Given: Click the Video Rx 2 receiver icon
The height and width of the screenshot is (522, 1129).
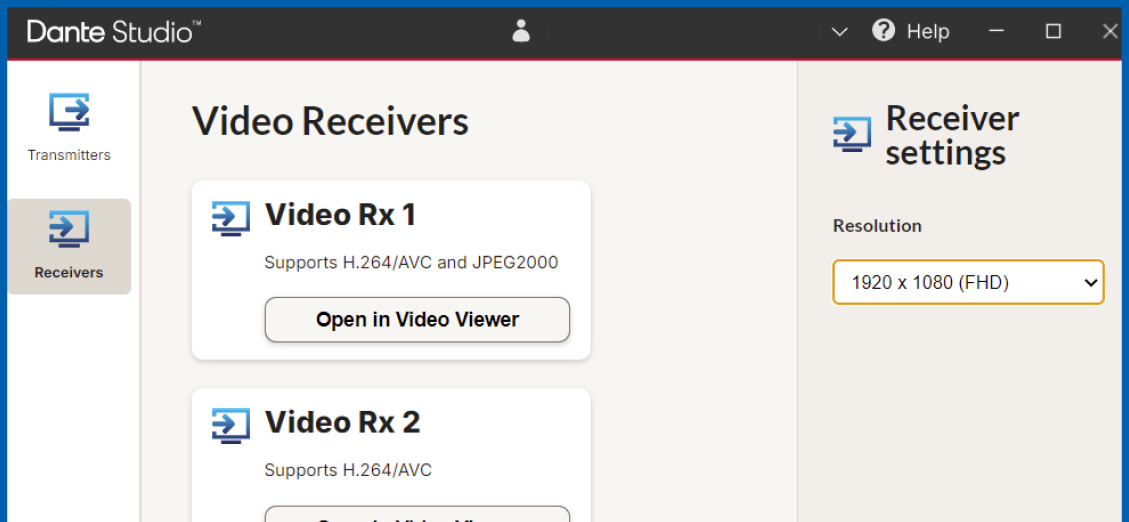Looking at the screenshot, I should point(231,424).
